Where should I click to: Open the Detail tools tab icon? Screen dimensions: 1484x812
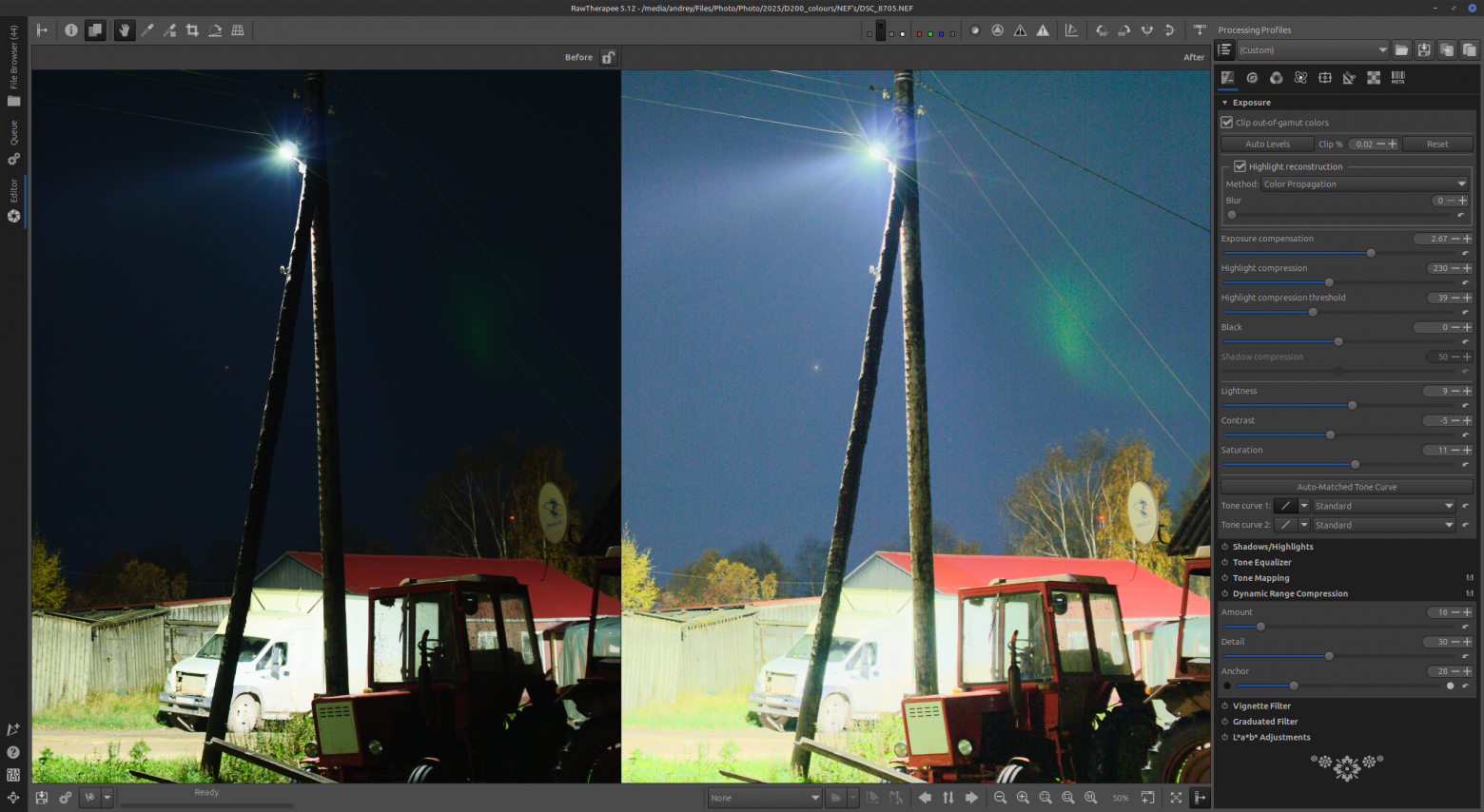[1252, 78]
